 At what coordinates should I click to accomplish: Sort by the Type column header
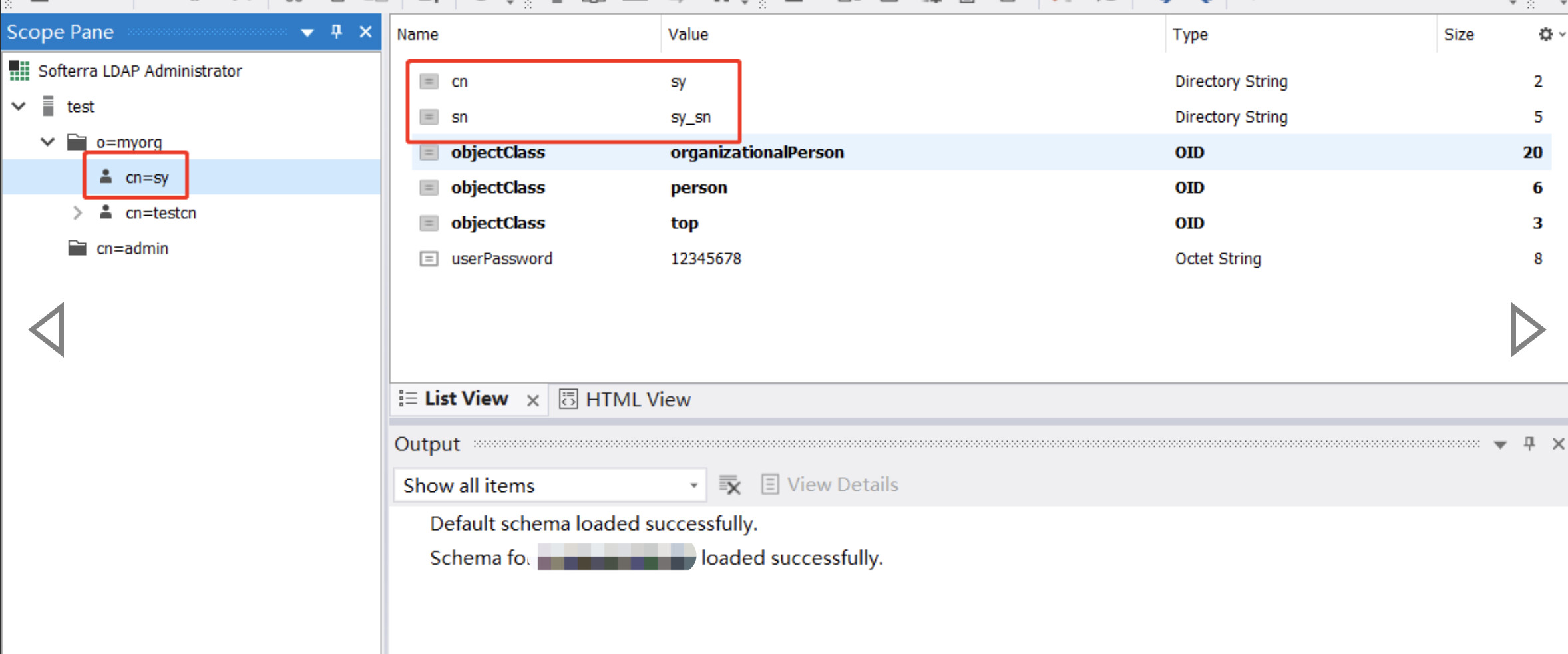click(1190, 35)
